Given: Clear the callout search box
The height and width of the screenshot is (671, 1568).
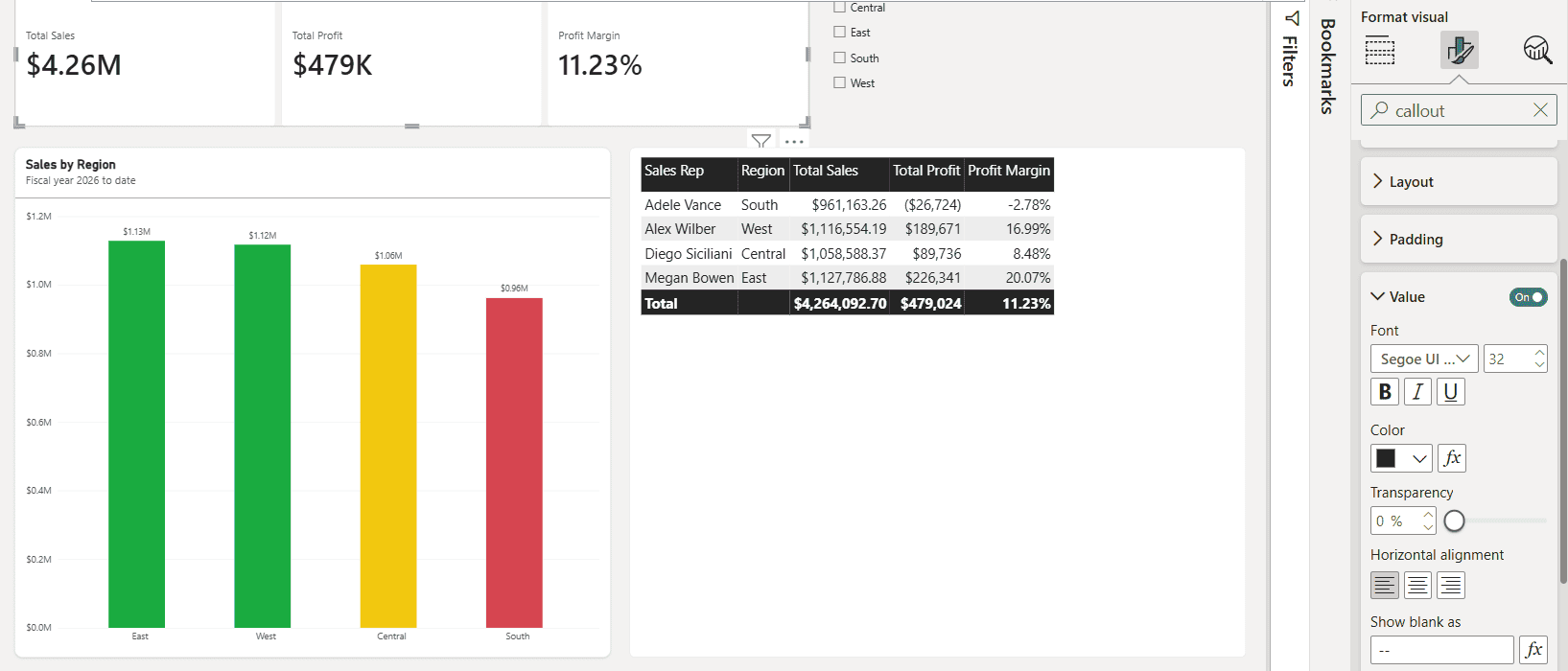Looking at the screenshot, I should [x=1540, y=110].
